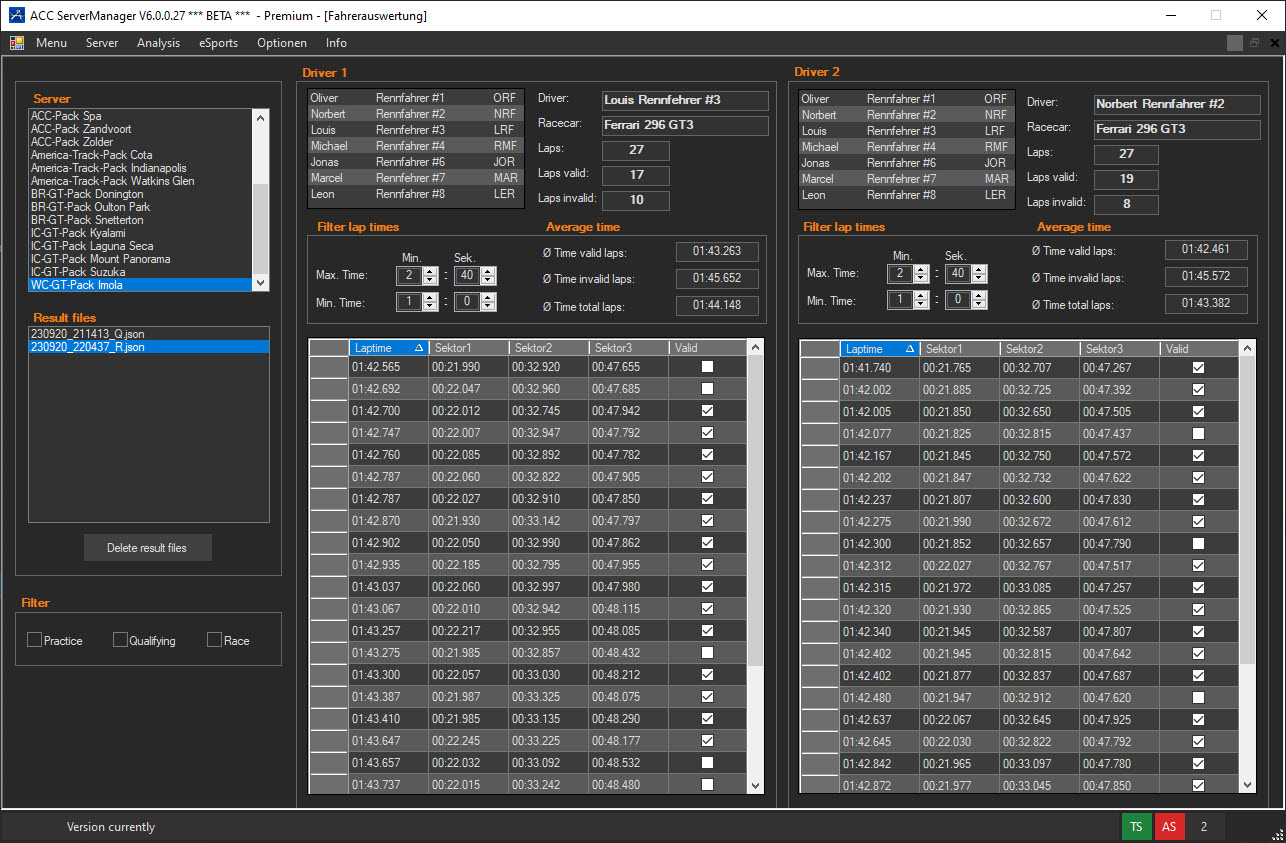The width and height of the screenshot is (1286, 843).
Task: Decrease Driver 2 Max. Time seconds with the down arrow
Action: (979, 277)
